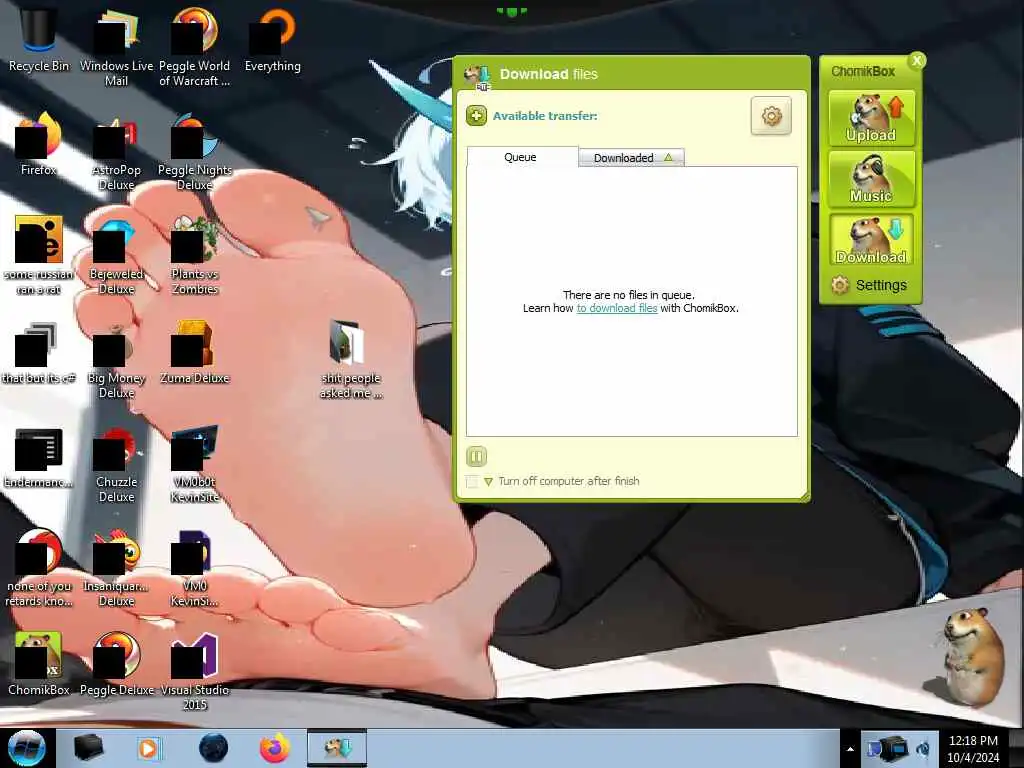Open Firefox from the taskbar

pos(275,748)
